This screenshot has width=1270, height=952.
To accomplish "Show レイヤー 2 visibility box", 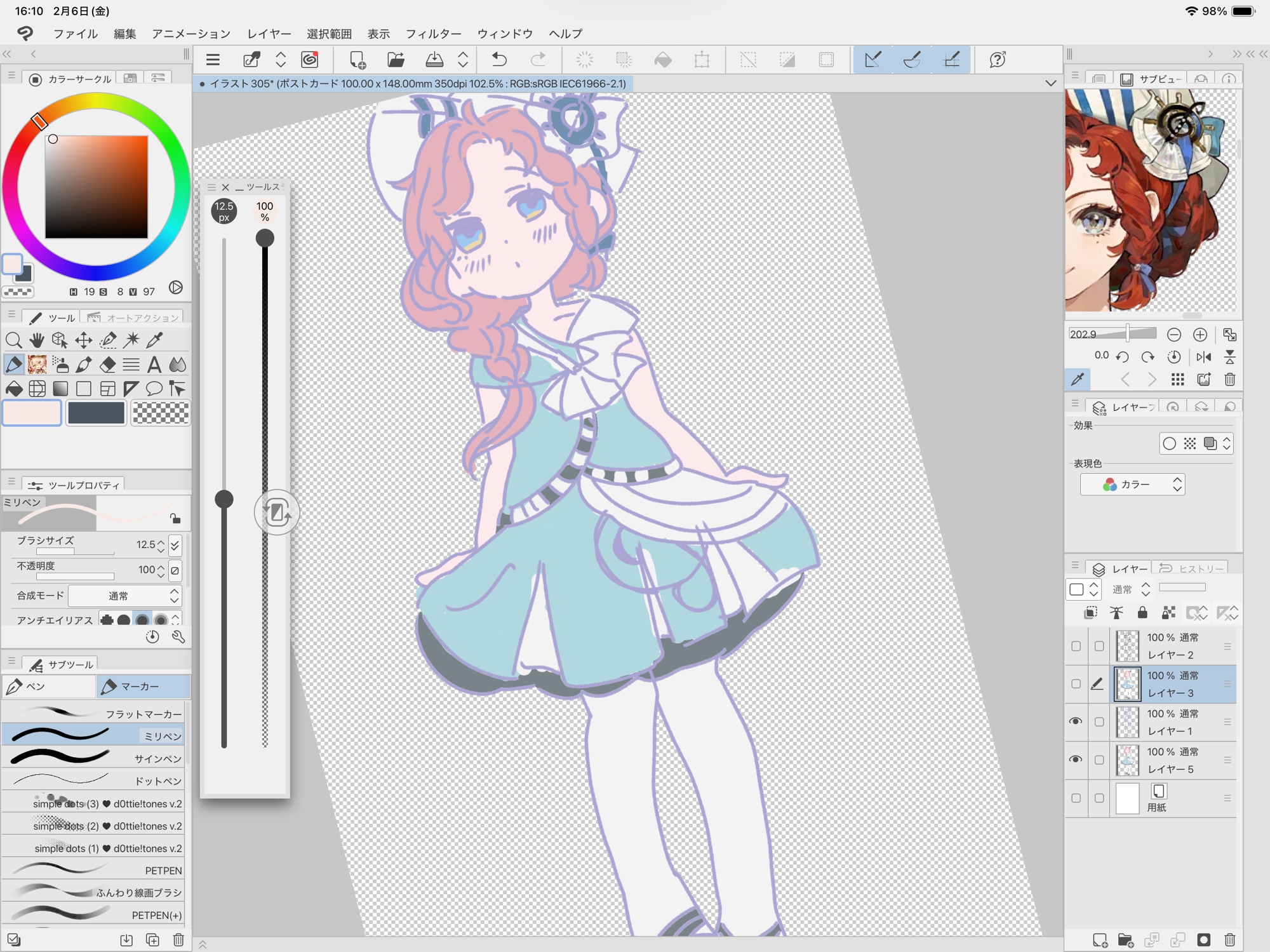I will (1076, 646).
